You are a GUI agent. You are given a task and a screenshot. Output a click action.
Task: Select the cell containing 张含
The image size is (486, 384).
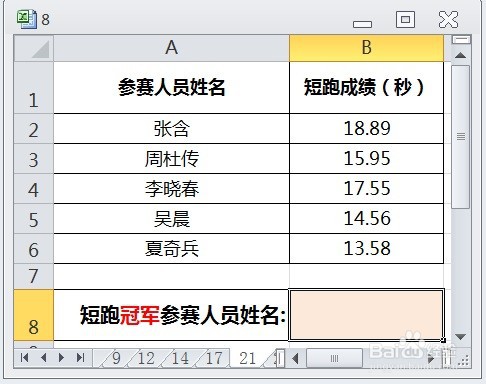coord(171,129)
